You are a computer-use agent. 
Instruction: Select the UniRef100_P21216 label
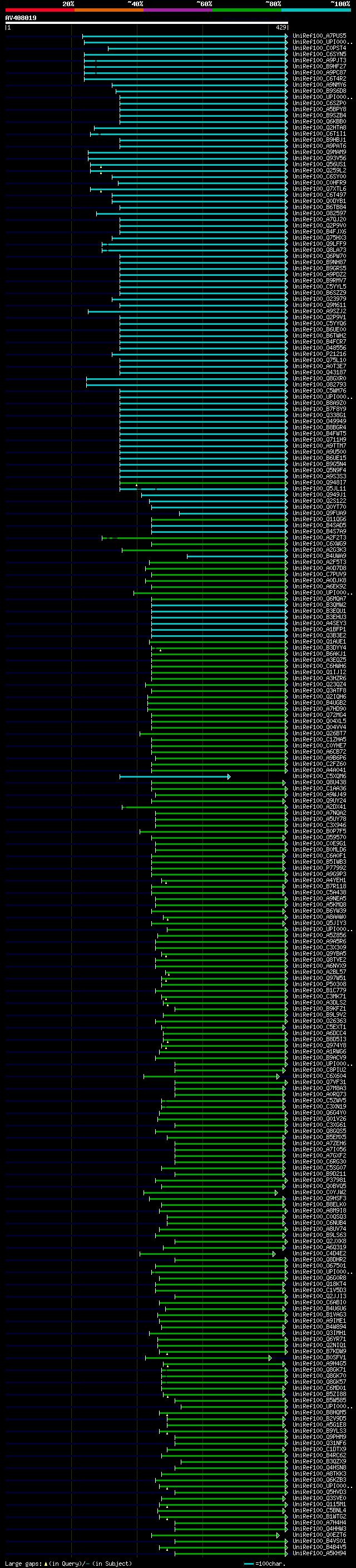[x=319, y=354]
